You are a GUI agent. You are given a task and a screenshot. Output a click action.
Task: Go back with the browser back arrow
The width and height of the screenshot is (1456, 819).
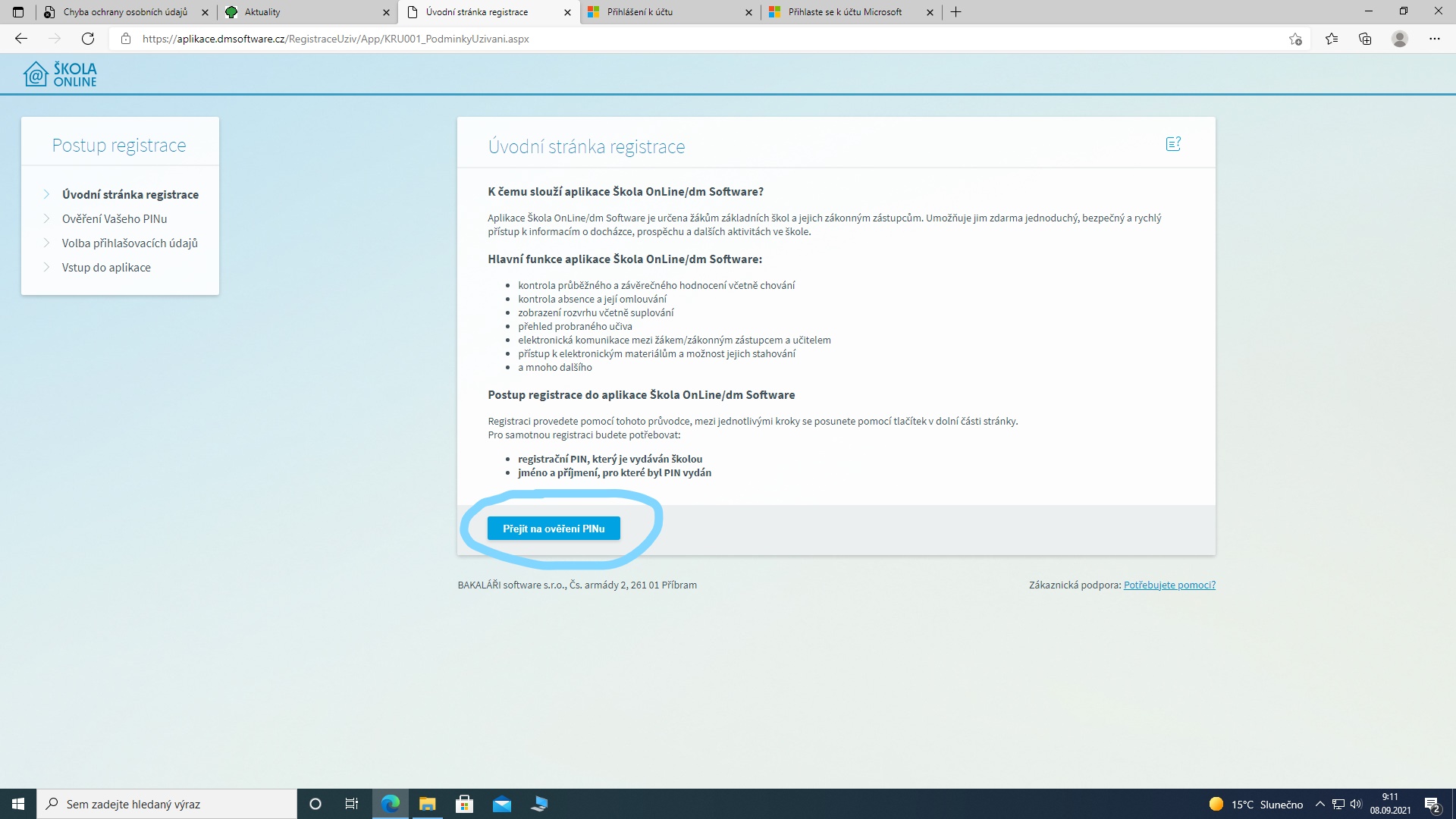[x=21, y=39]
